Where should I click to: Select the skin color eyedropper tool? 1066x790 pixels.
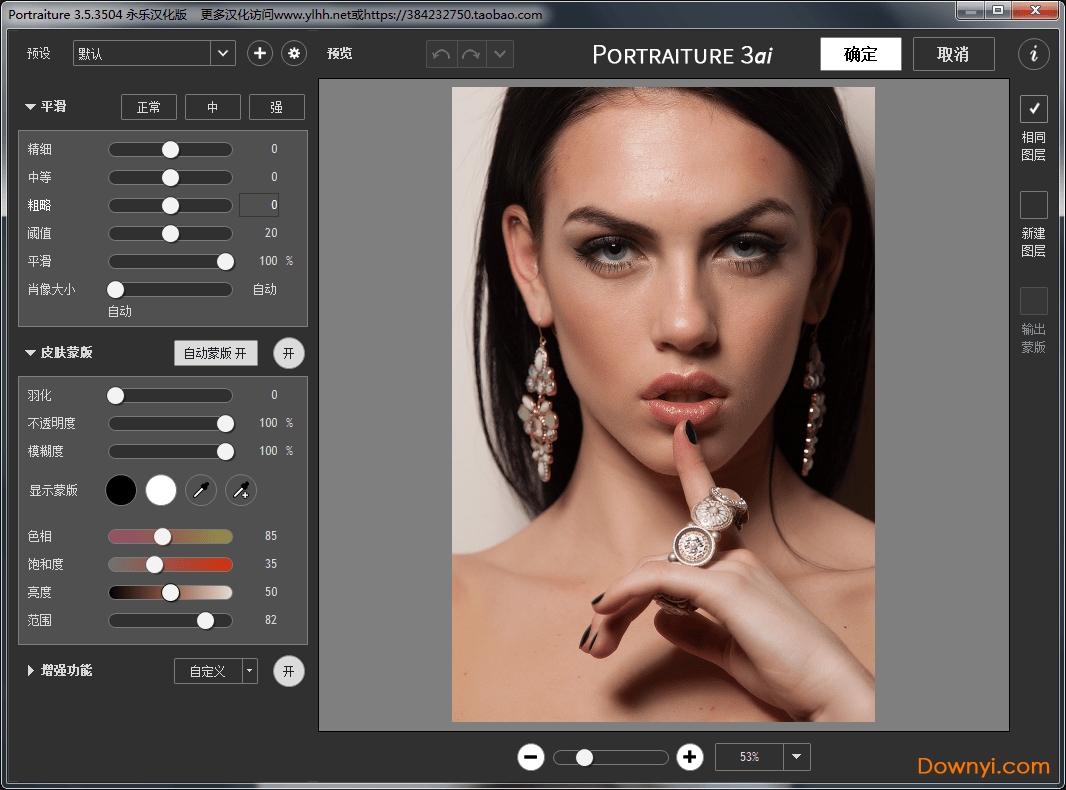point(201,490)
